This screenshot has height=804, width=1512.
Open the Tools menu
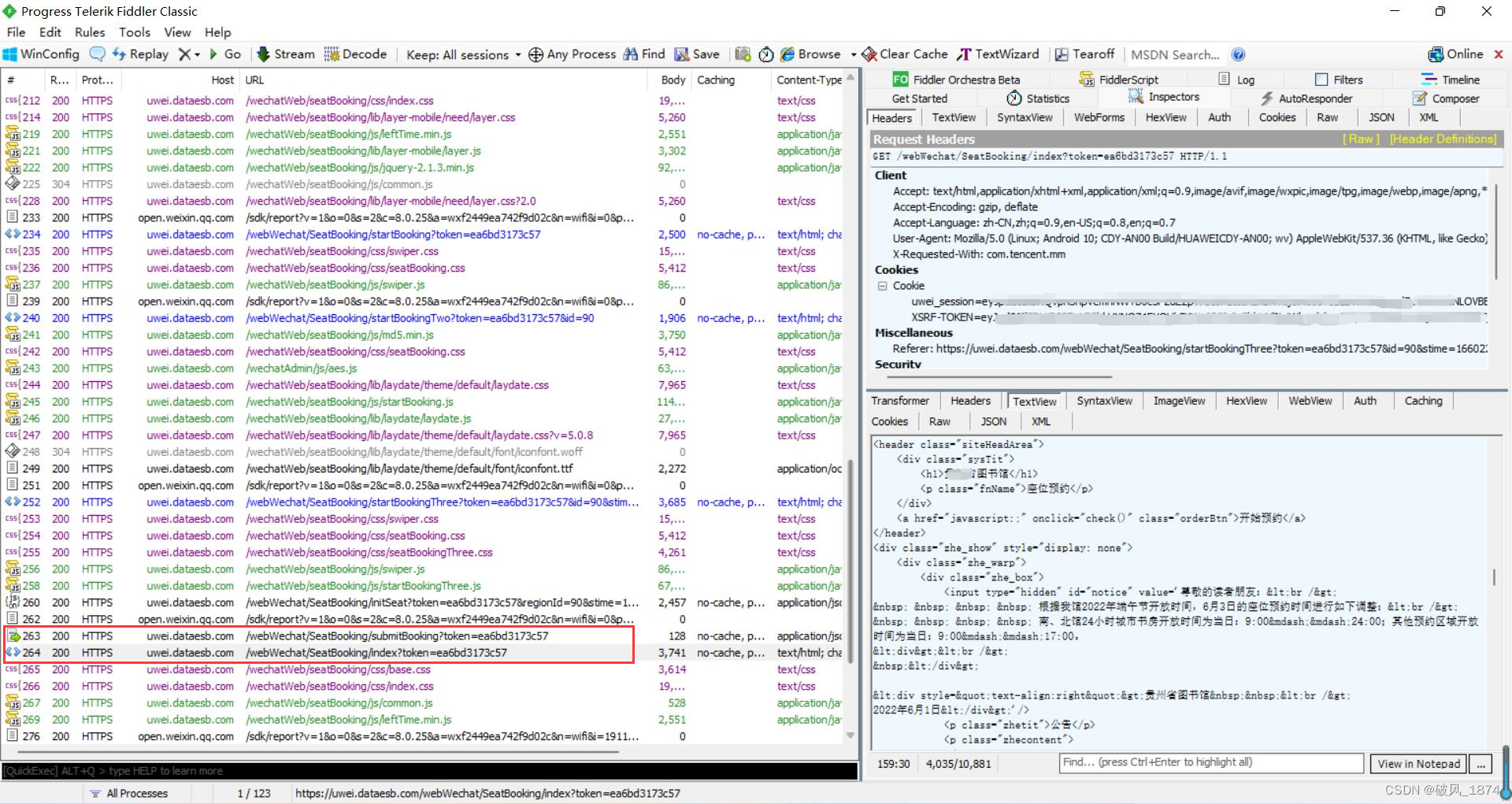coord(135,32)
